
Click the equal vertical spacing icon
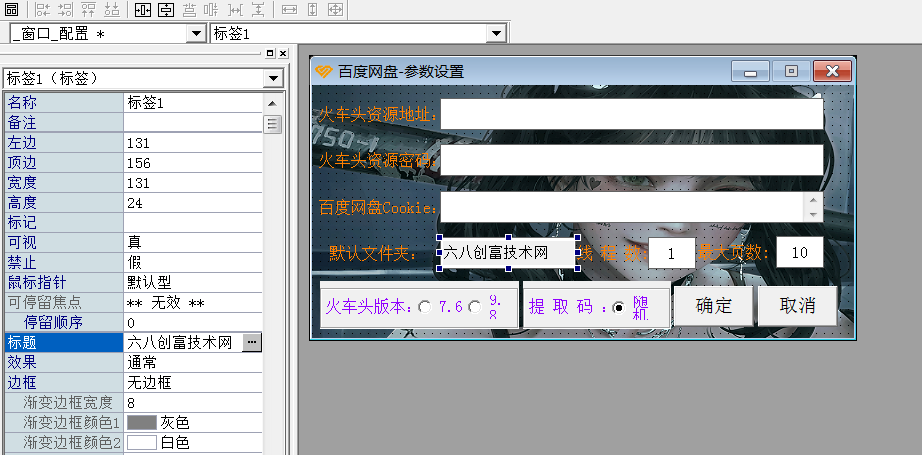coord(258,9)
